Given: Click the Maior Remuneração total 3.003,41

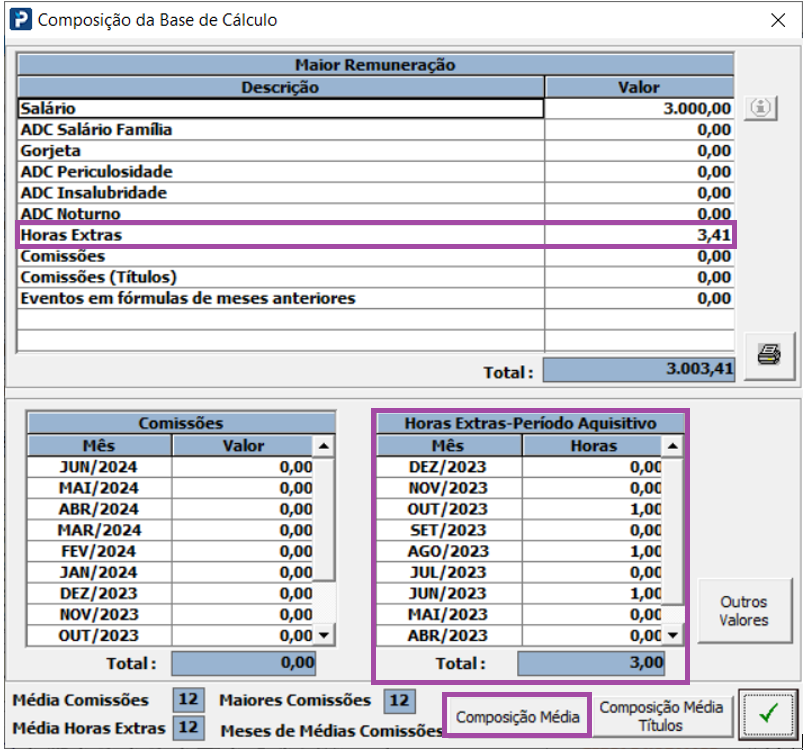Looking at the screenshot, I should tap(639, 369).
